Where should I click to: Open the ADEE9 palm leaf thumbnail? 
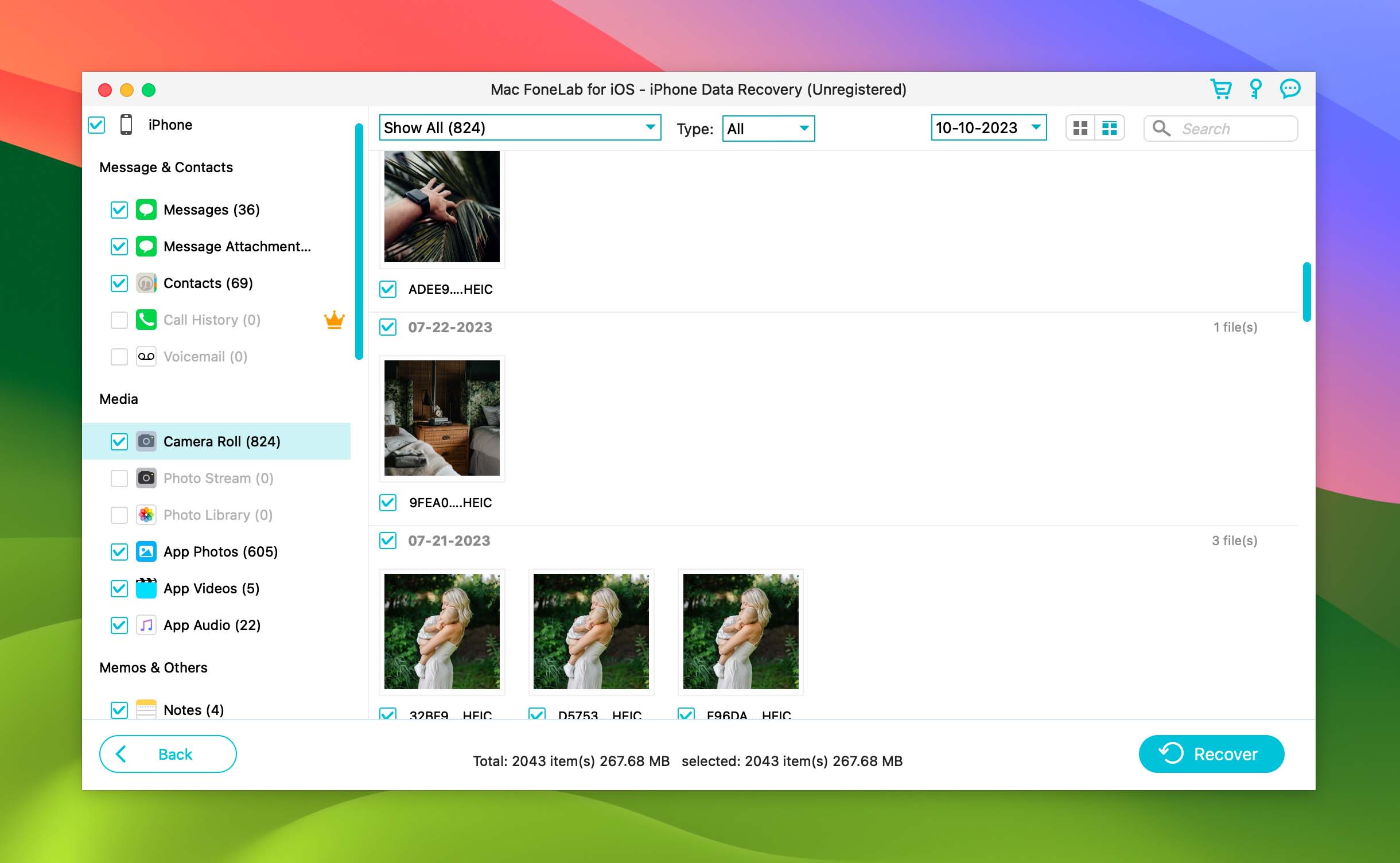click(x=442, y=207)
